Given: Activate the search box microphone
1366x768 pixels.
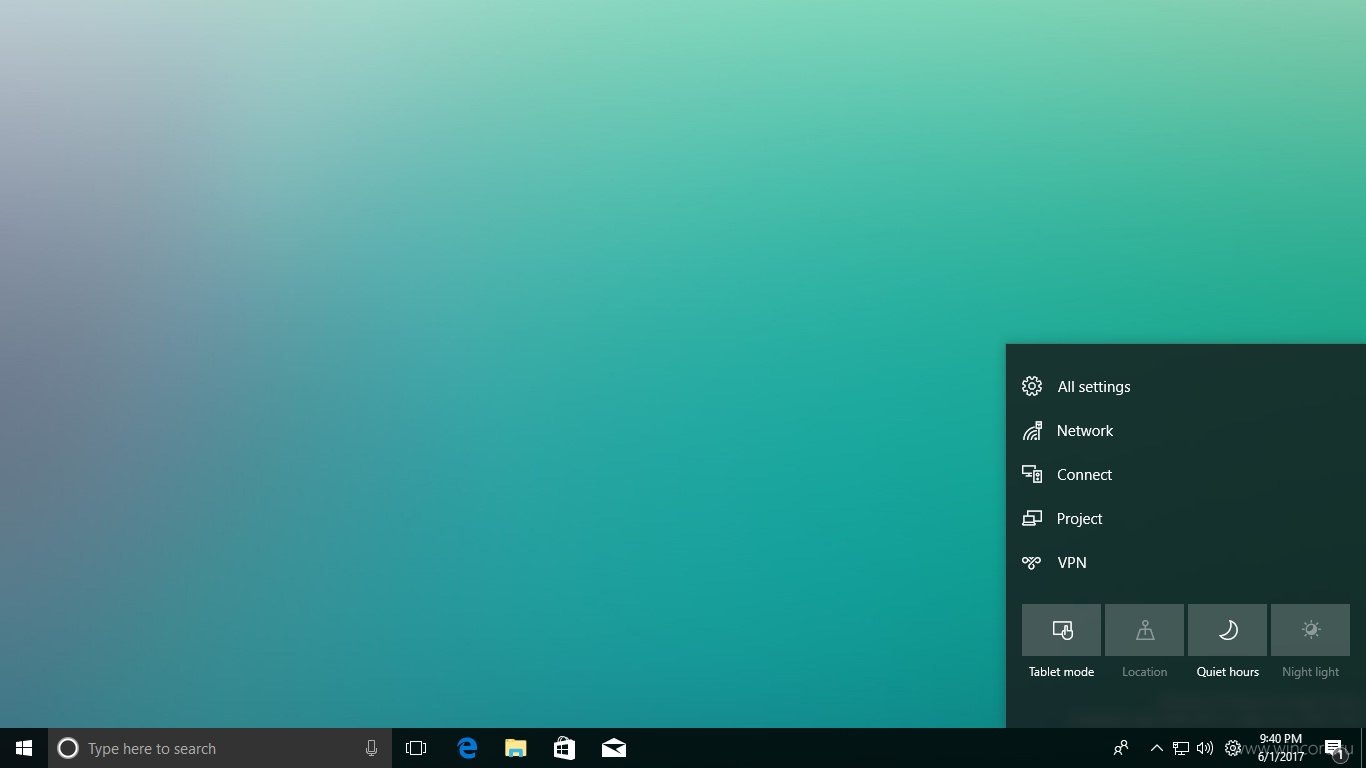Looking at the screenshot, I should (x=372, y=748).
